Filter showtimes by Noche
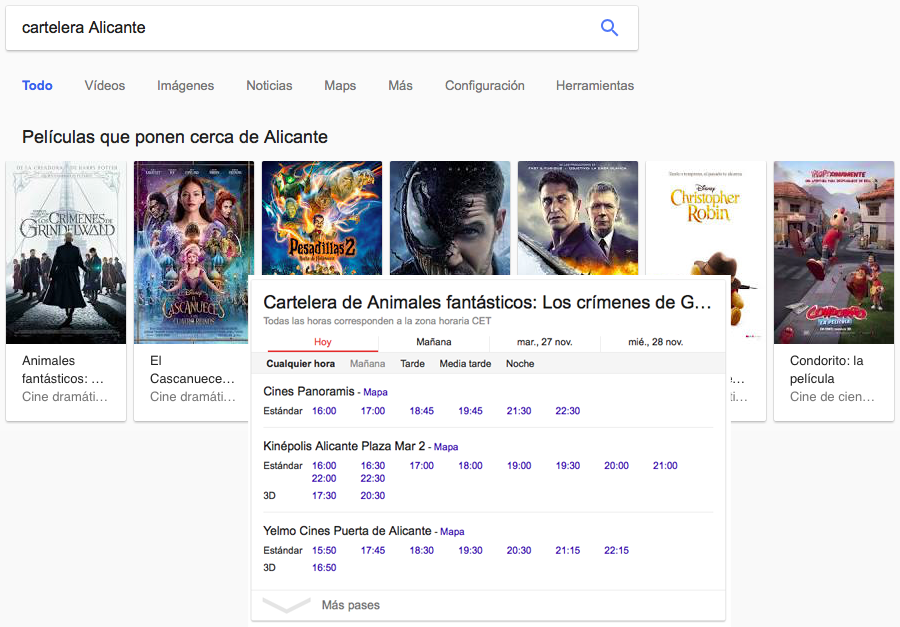900x627 pixels. click(520, 364)
